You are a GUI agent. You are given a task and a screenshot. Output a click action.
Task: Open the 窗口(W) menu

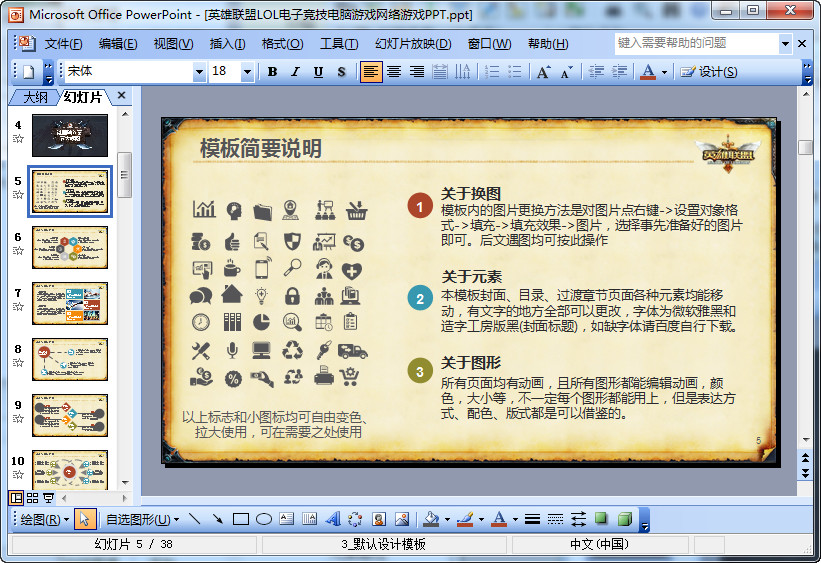point(489,44)
